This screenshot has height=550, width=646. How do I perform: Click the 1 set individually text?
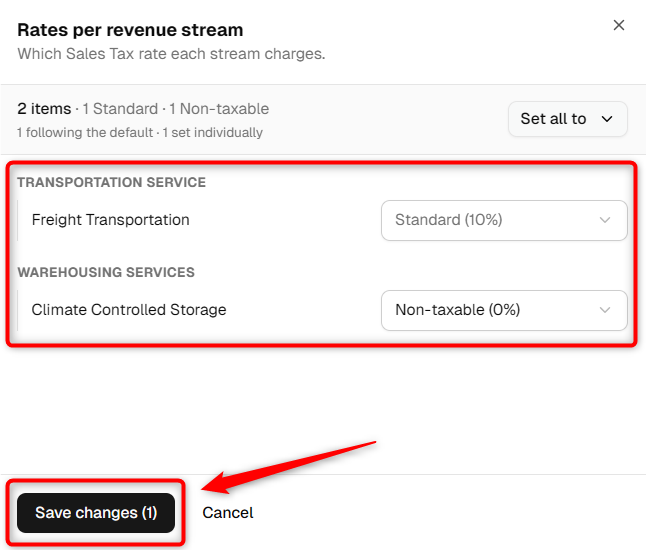point(213,133)
